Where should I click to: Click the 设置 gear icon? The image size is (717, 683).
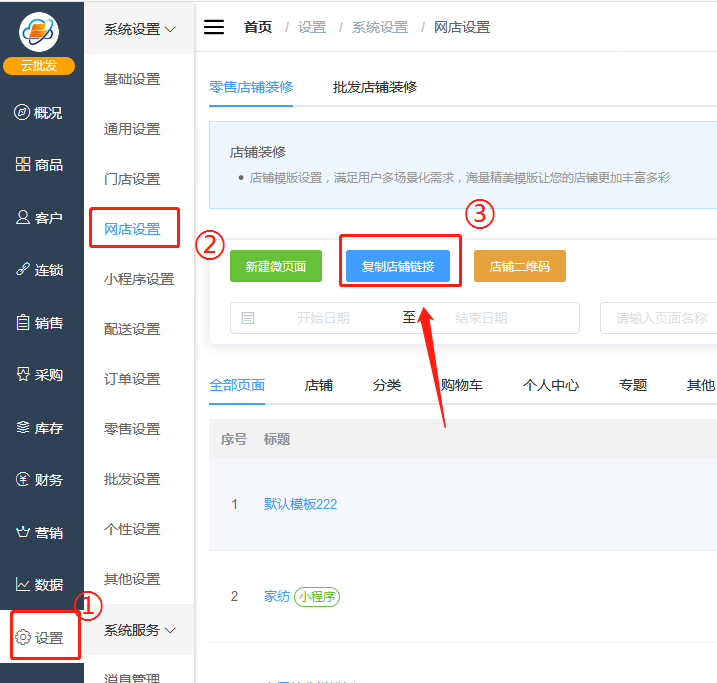(x=23, y=638)
